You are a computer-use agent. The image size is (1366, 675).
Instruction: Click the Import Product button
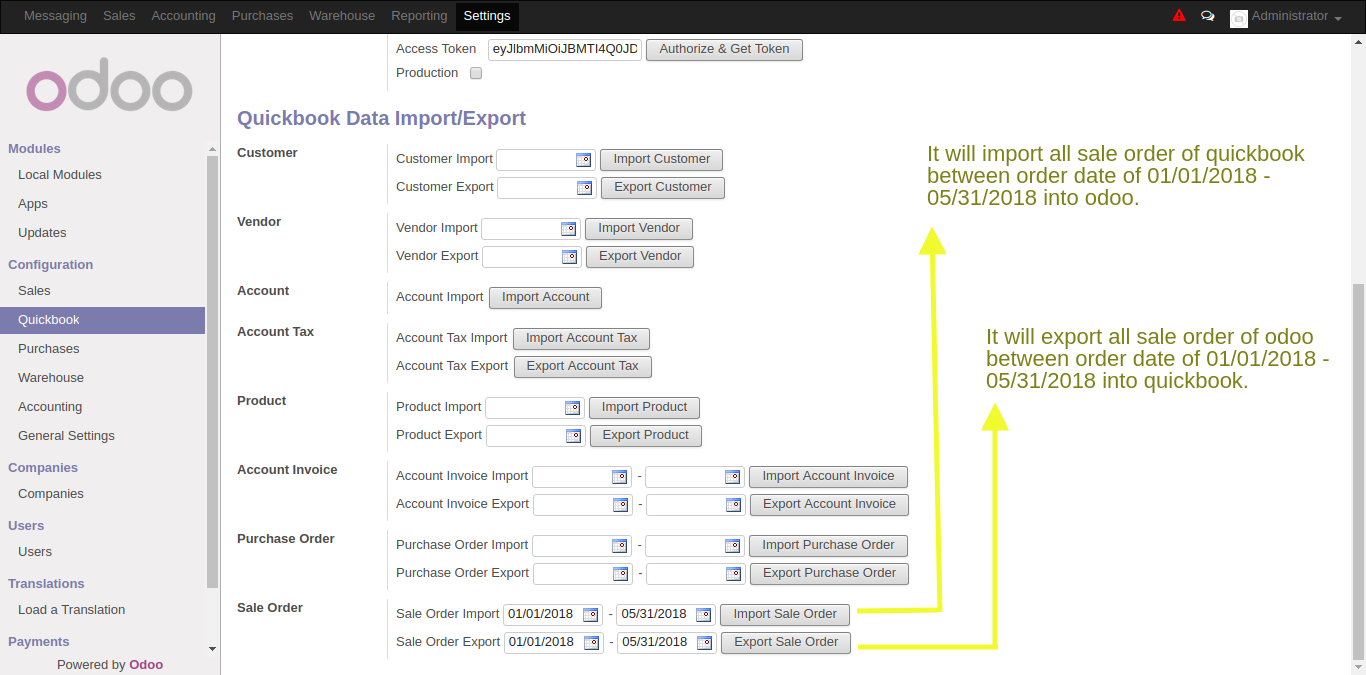644,408
